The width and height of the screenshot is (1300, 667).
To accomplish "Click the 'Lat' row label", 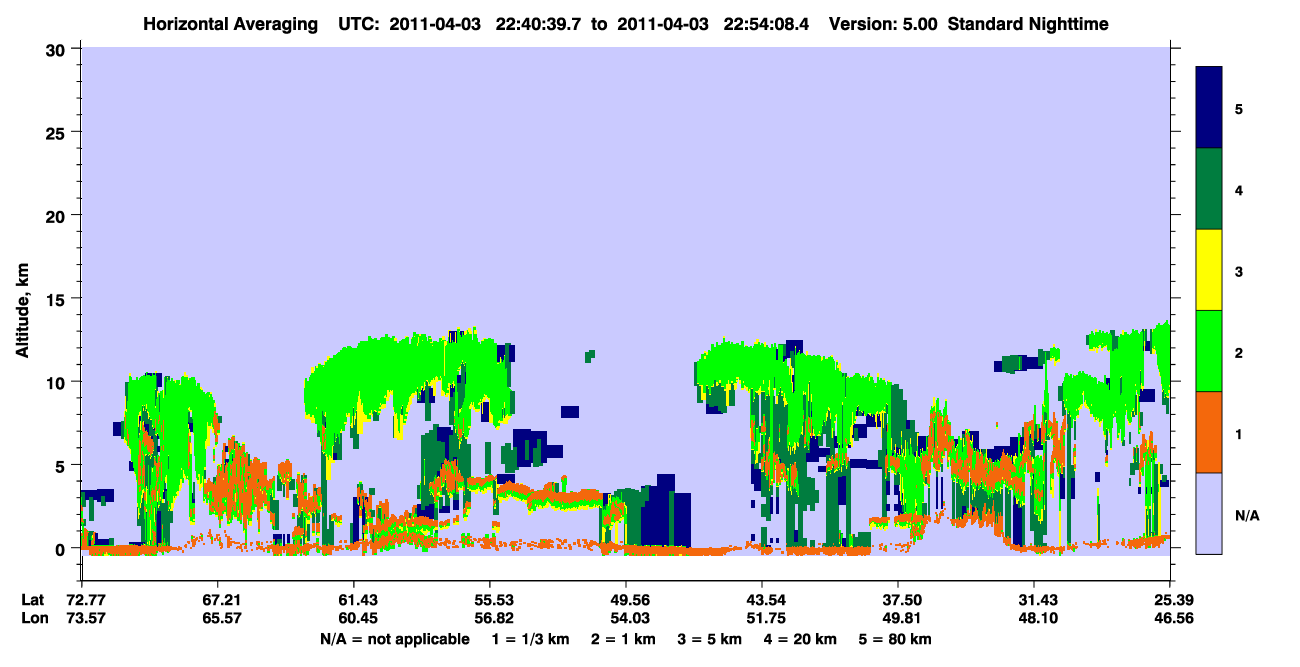I will point(33,599).
